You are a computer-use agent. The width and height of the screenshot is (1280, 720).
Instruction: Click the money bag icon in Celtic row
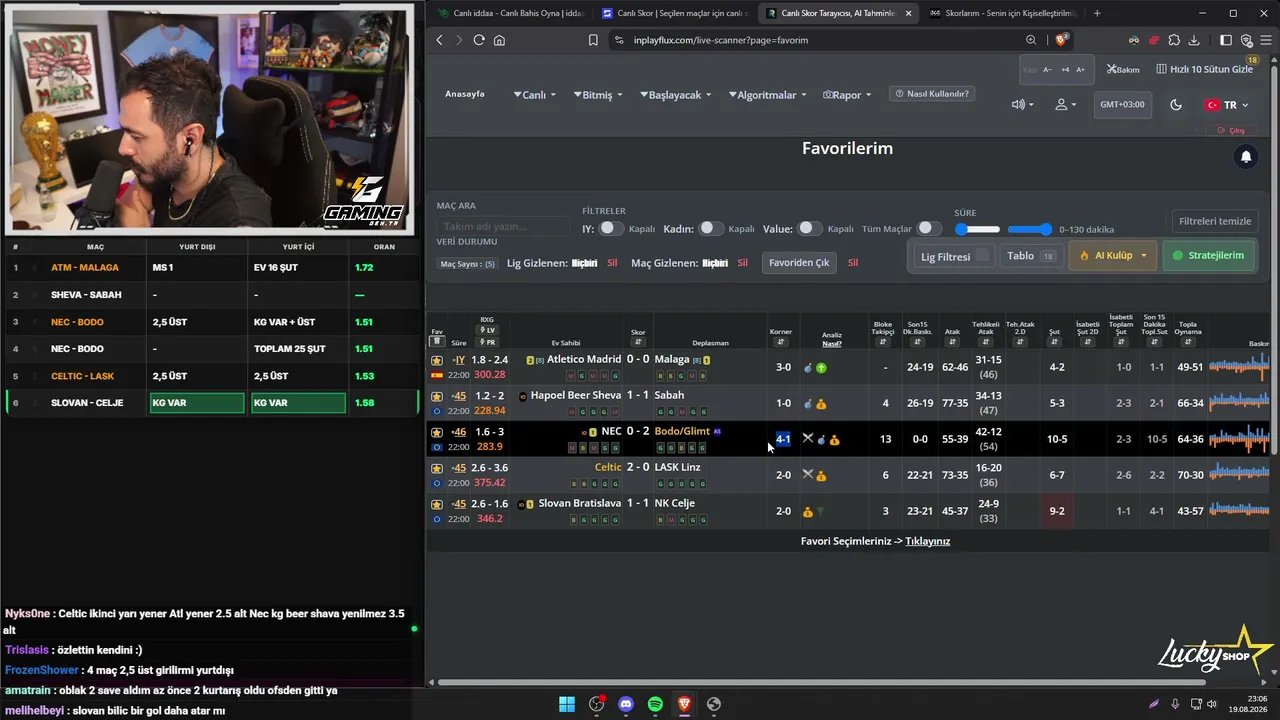point(821,476)
